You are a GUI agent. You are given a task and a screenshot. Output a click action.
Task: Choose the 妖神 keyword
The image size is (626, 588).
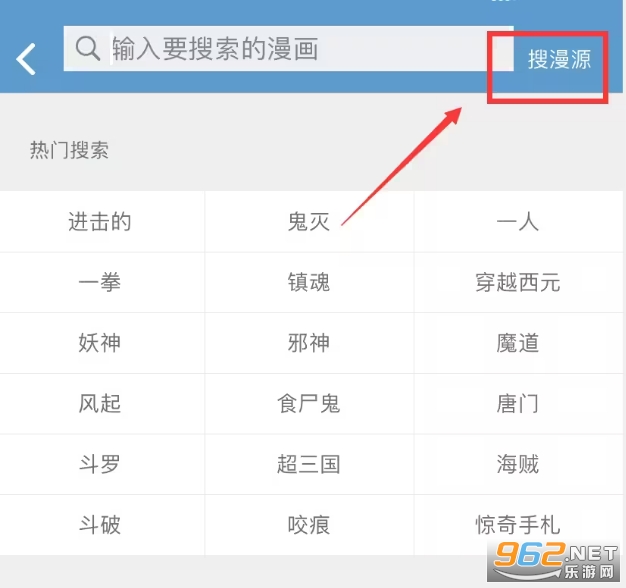coord(99,343)
